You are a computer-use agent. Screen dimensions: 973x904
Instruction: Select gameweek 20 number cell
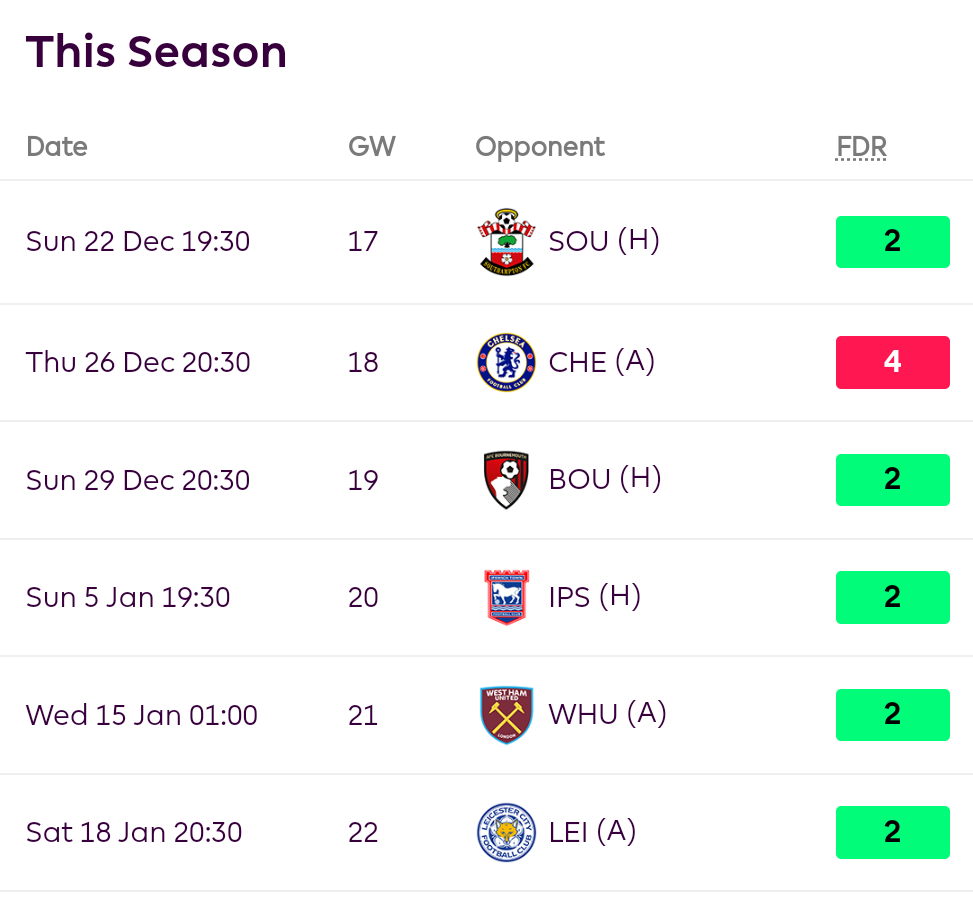coord(363,597)
